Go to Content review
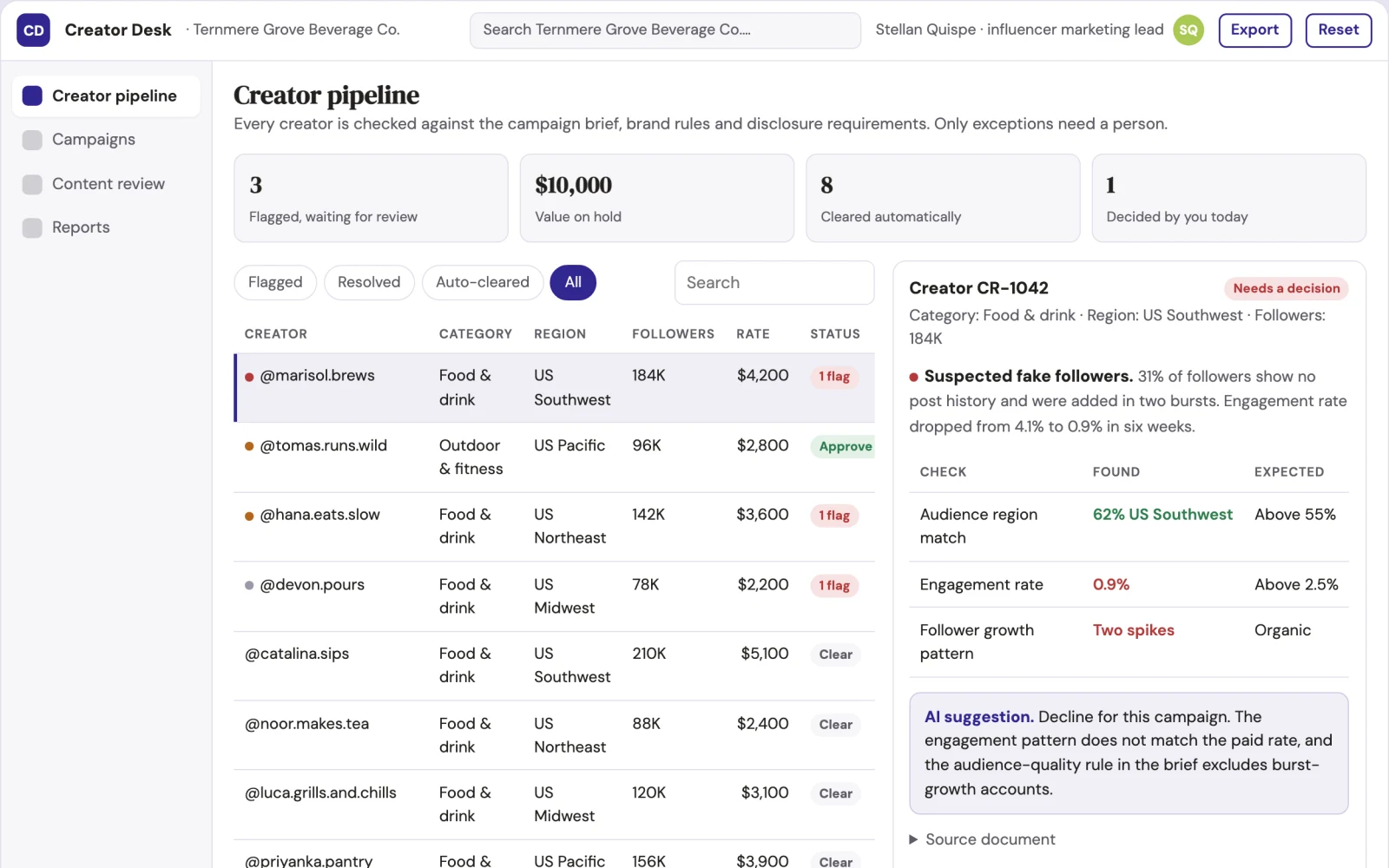This screenshot has height=868, width=1389. (106, 184)
